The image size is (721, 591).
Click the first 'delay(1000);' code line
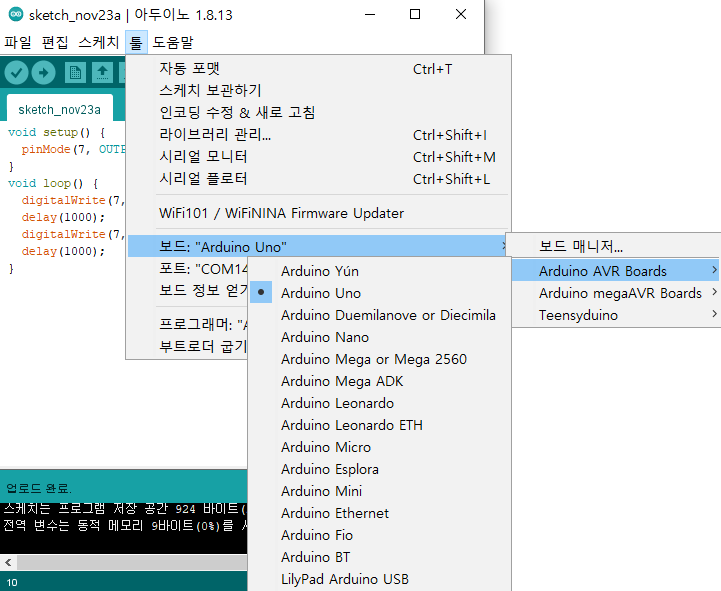[63, 217]
